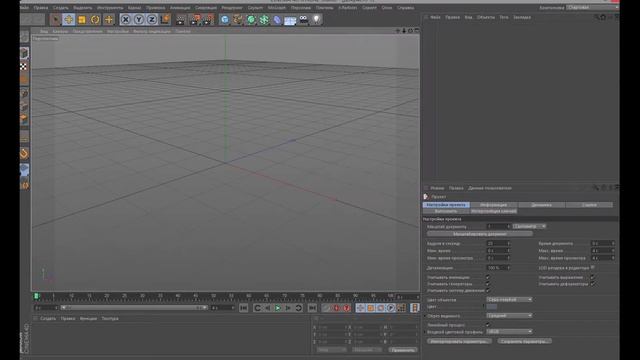Image resolution: width=640 pixels, height=360 pixels.
Task: Click the Кадров в секунду stepper arrows
Action: 509,243
